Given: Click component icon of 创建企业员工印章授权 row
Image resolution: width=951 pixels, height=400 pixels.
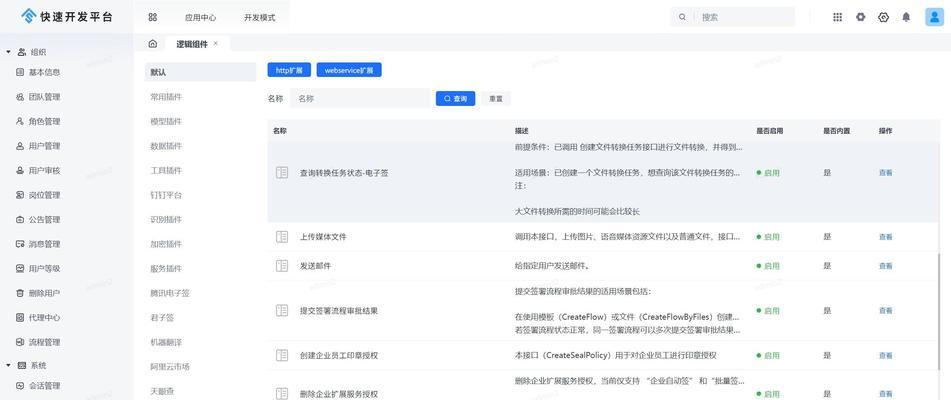Looking at the screenshot, I should tap(282, 355).
